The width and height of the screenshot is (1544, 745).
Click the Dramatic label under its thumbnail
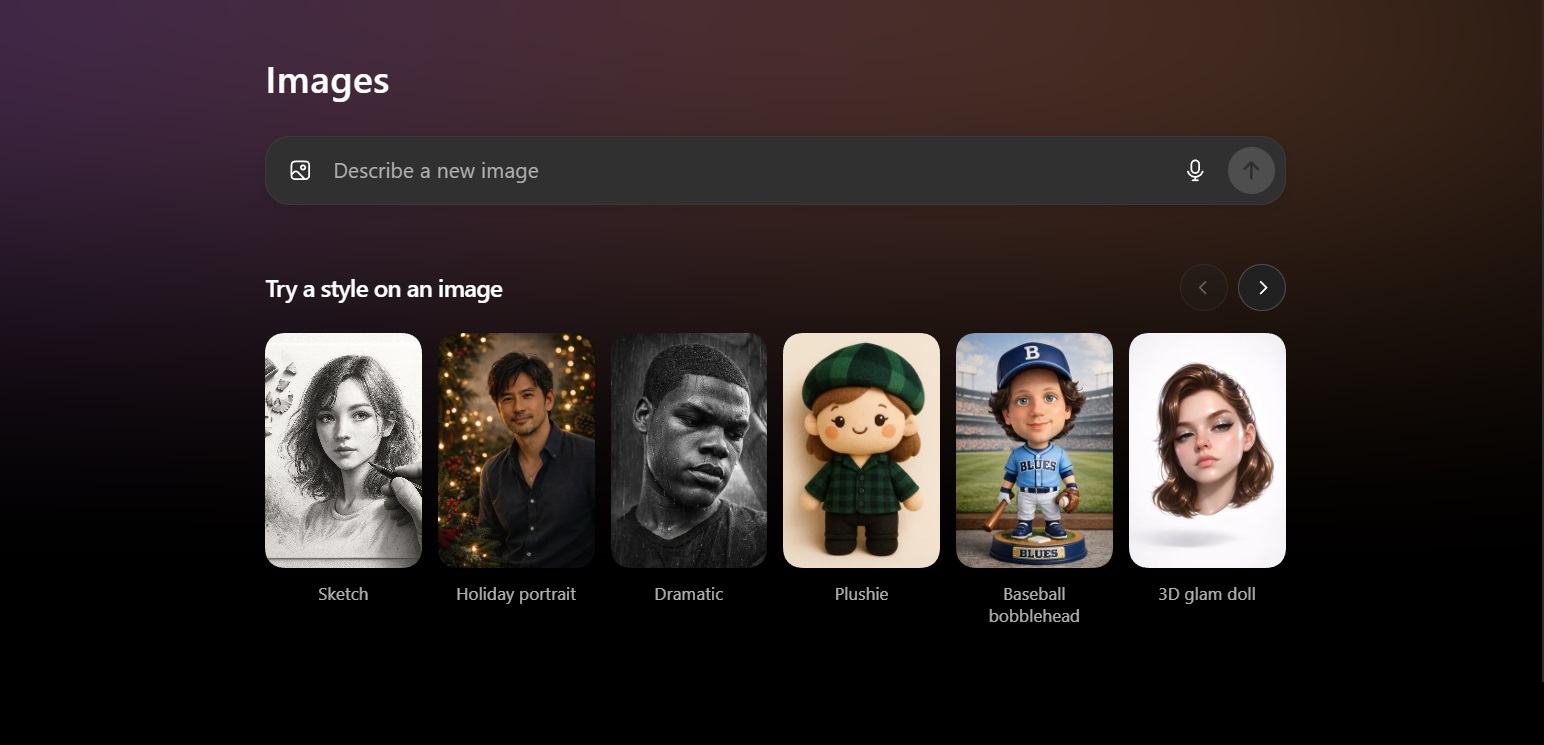pos(688,593)
